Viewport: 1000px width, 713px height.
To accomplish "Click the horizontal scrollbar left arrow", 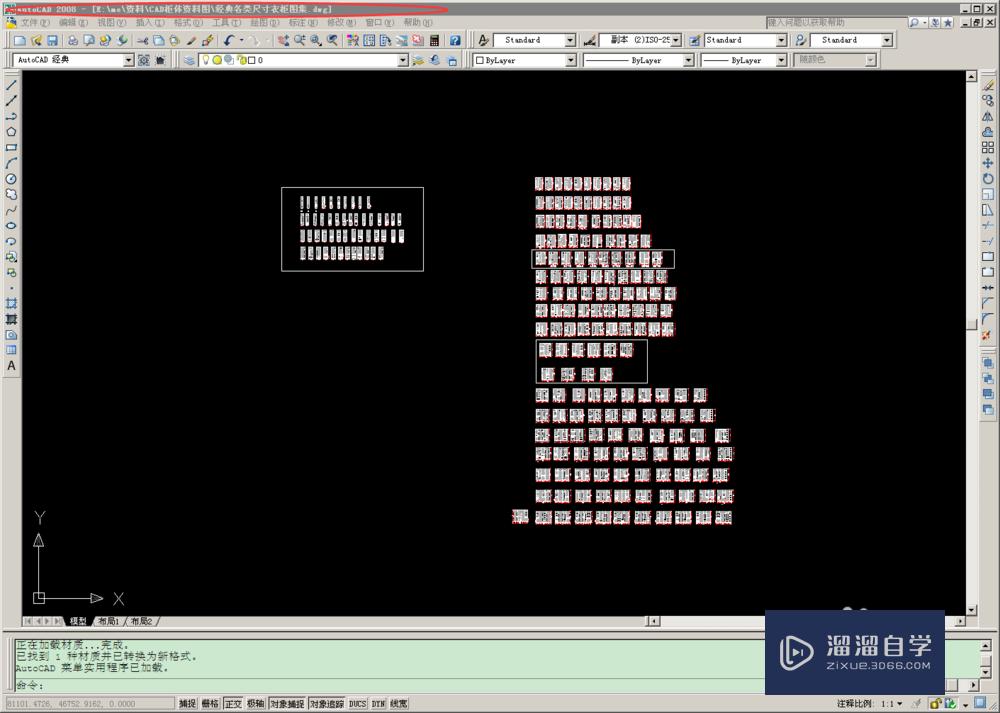I will pyautogui.click(x=652, y=621).
